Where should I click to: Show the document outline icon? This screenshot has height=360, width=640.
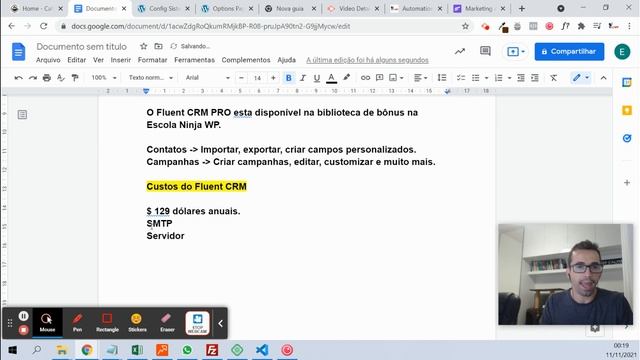[x=22, y=115]
